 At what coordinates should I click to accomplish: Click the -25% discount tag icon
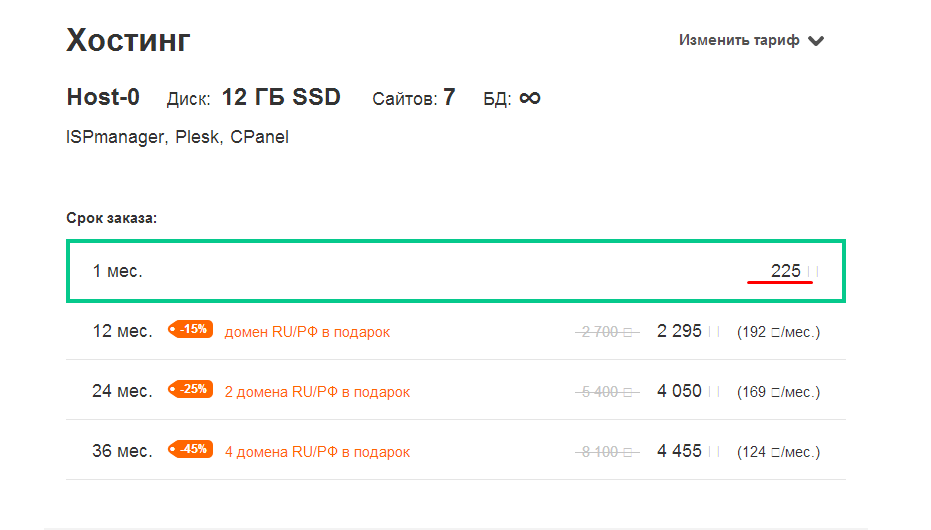(191, 389)
